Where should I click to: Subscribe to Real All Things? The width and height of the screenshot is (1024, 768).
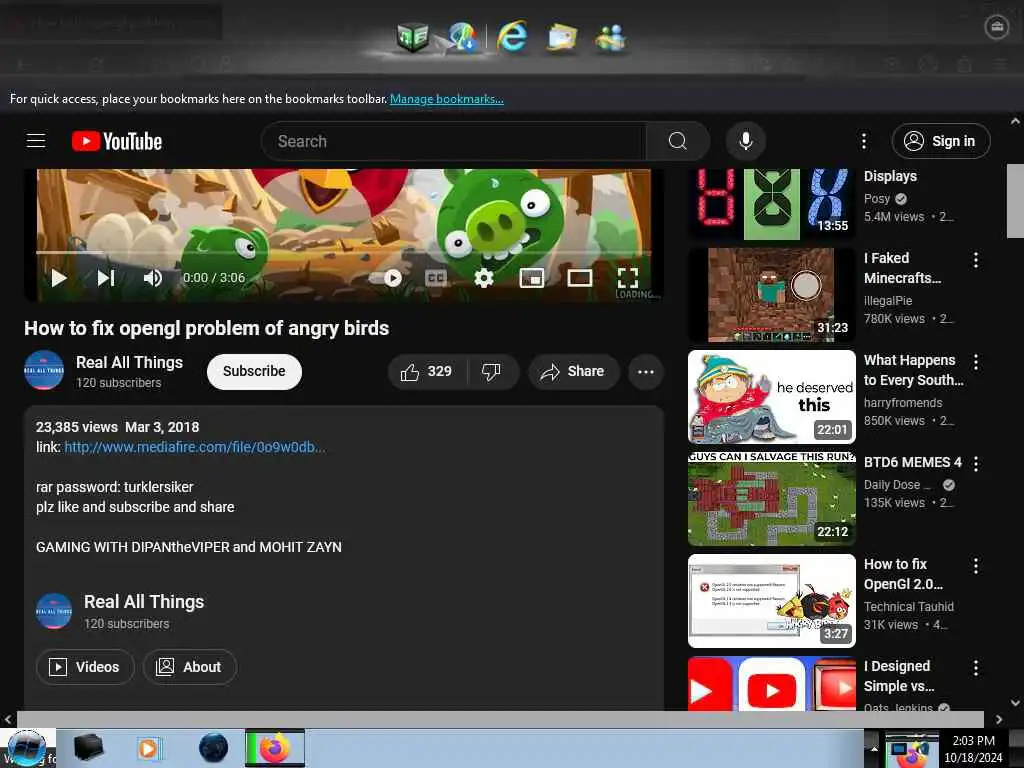(x=254, y=372)
